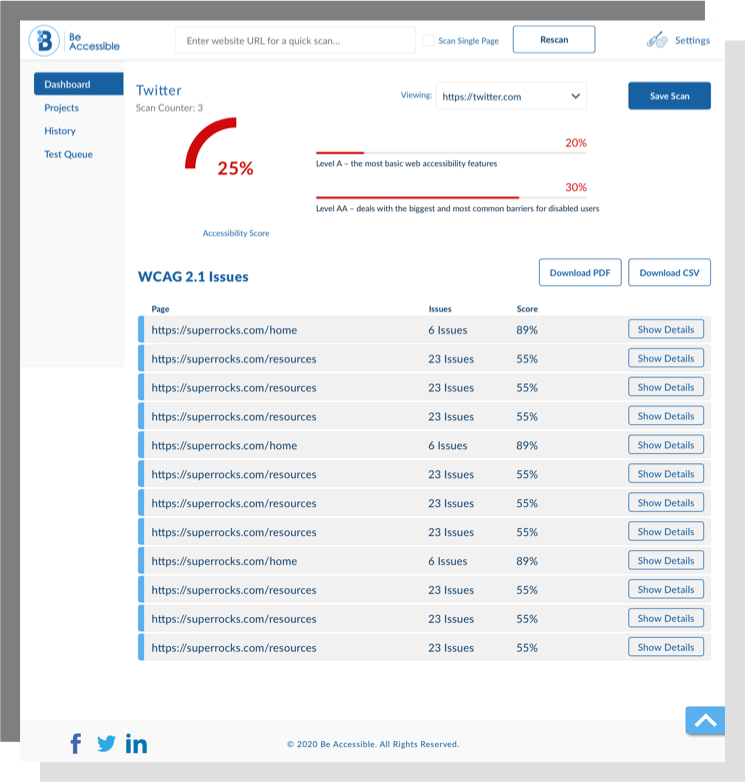The width and height of the screenshot is (745, 783).
Task: Click the Scan Counter: 3 text
Action: (169, 108)
